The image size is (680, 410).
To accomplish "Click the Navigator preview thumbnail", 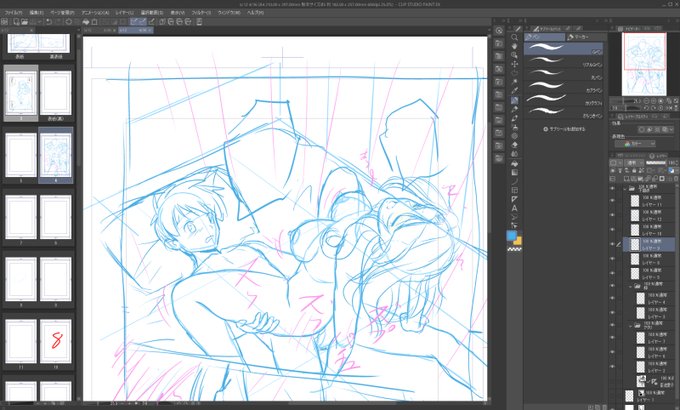I will point(644,64).
